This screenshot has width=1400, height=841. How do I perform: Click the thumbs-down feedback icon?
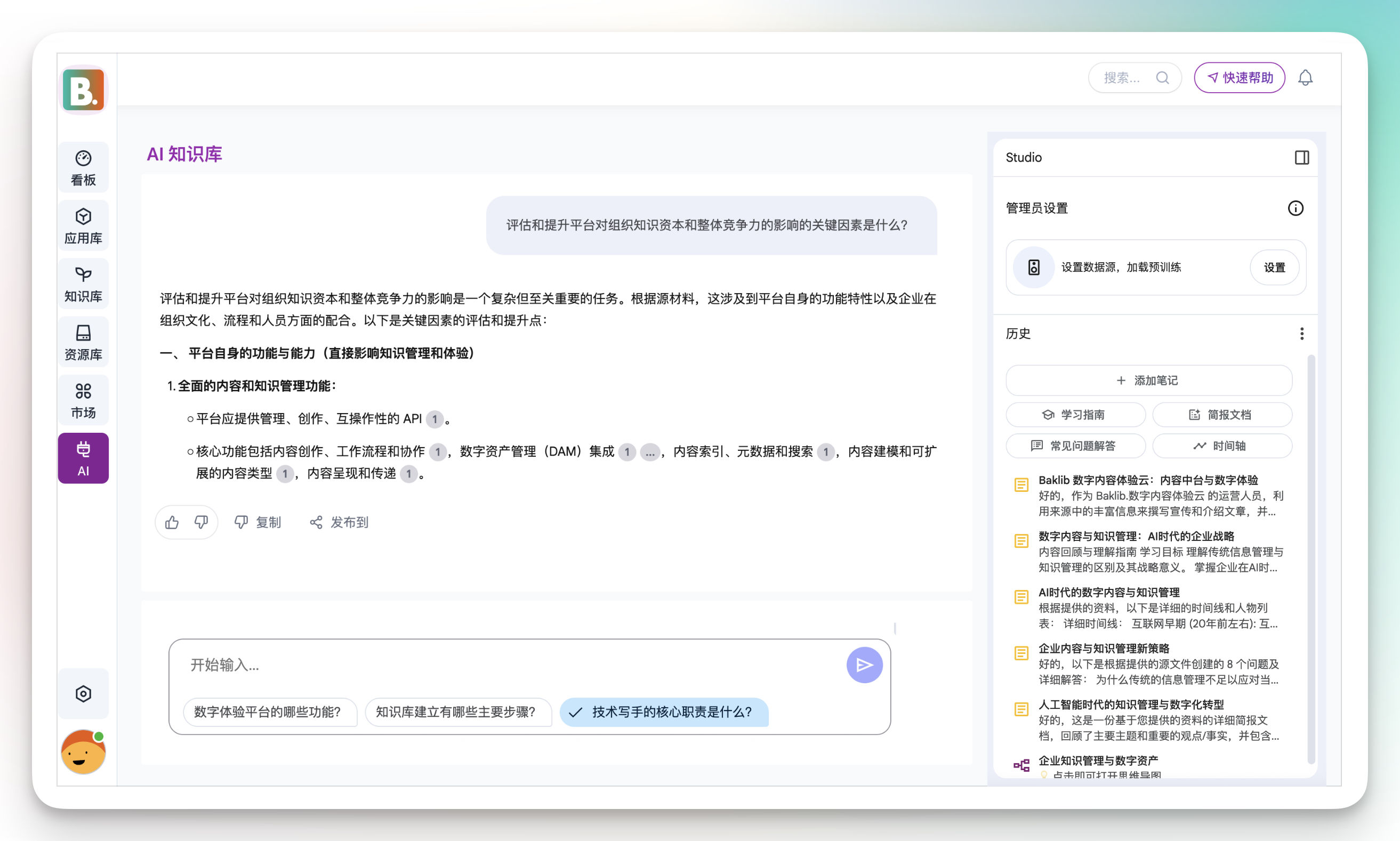click(x=201, y=522)
